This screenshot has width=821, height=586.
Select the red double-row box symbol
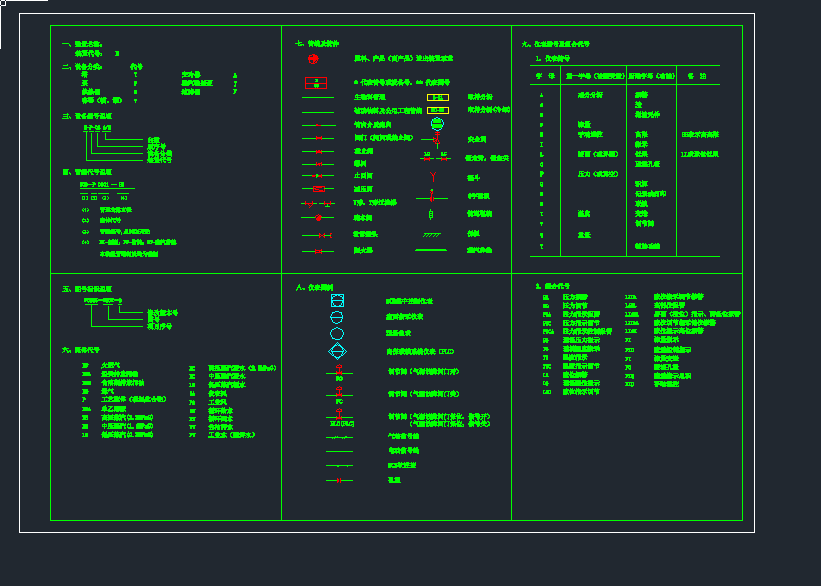pyautogui.click(x=318, y=82)
